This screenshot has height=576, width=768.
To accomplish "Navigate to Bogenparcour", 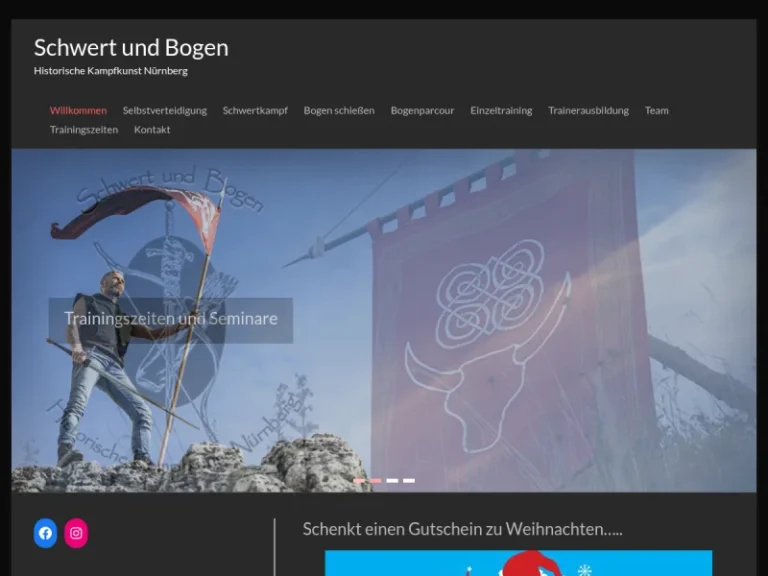I will (x=422, y=110).
